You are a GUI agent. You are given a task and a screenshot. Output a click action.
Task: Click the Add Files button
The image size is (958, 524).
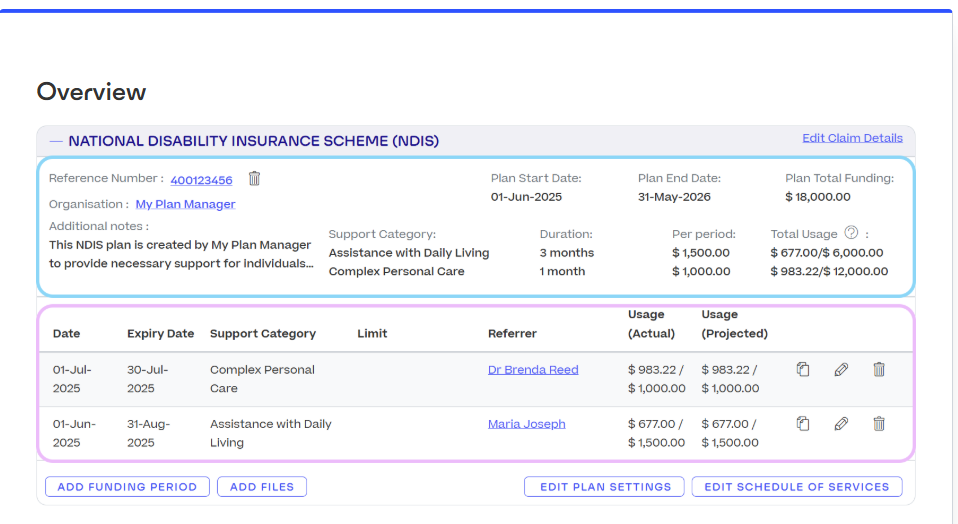(262, 487)
